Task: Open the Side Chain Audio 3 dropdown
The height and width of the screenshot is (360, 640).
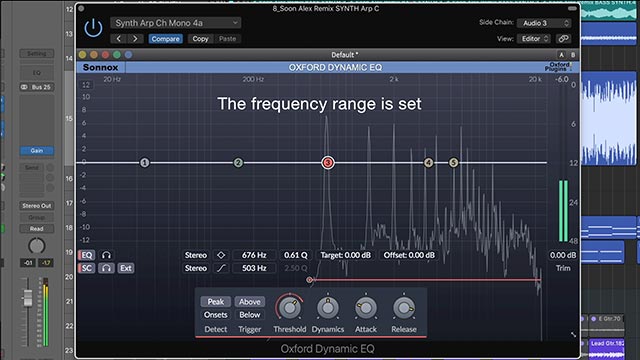Action: 544,23
